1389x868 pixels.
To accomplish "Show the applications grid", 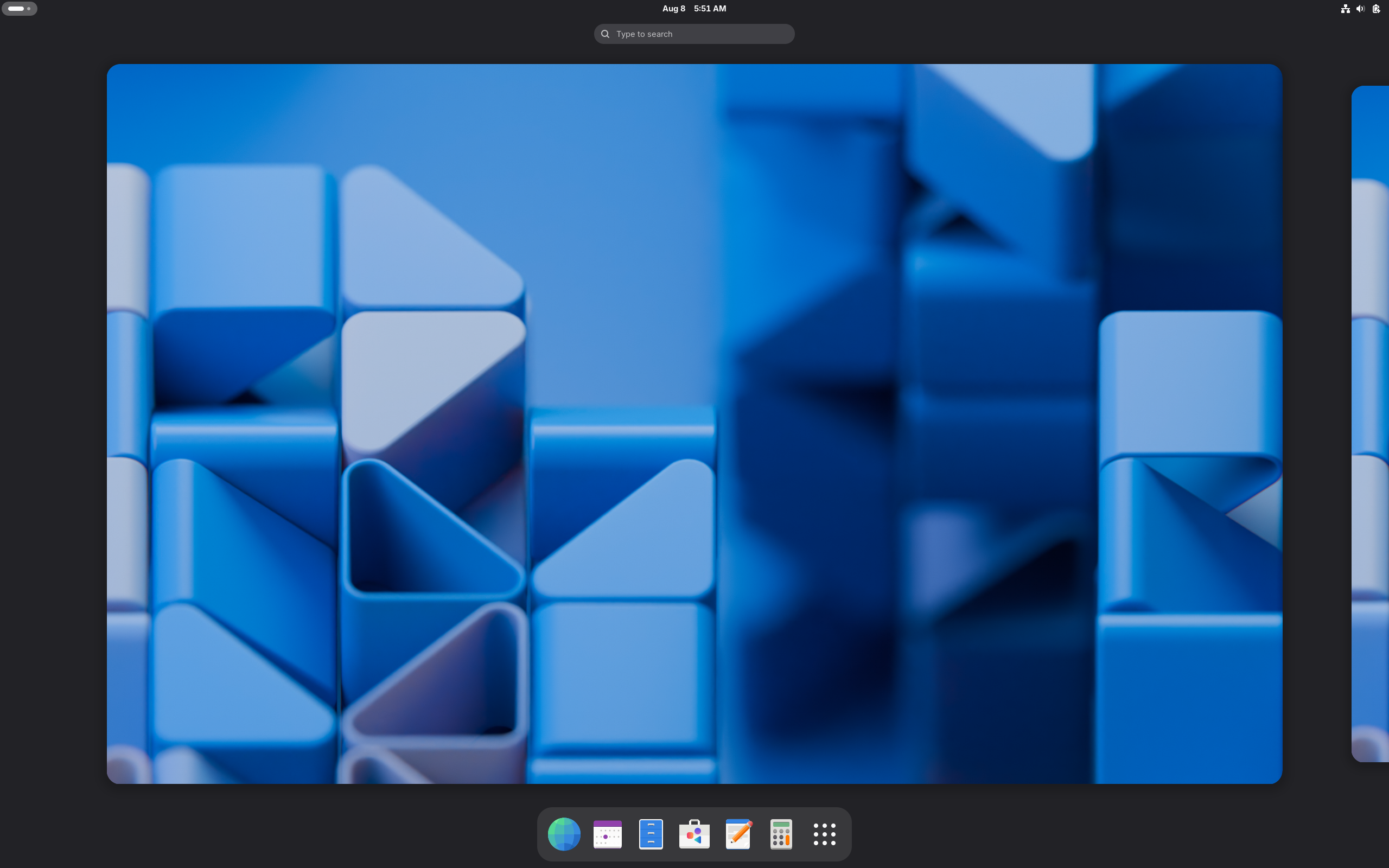I will pyautogui.click(x=825, y=834).
